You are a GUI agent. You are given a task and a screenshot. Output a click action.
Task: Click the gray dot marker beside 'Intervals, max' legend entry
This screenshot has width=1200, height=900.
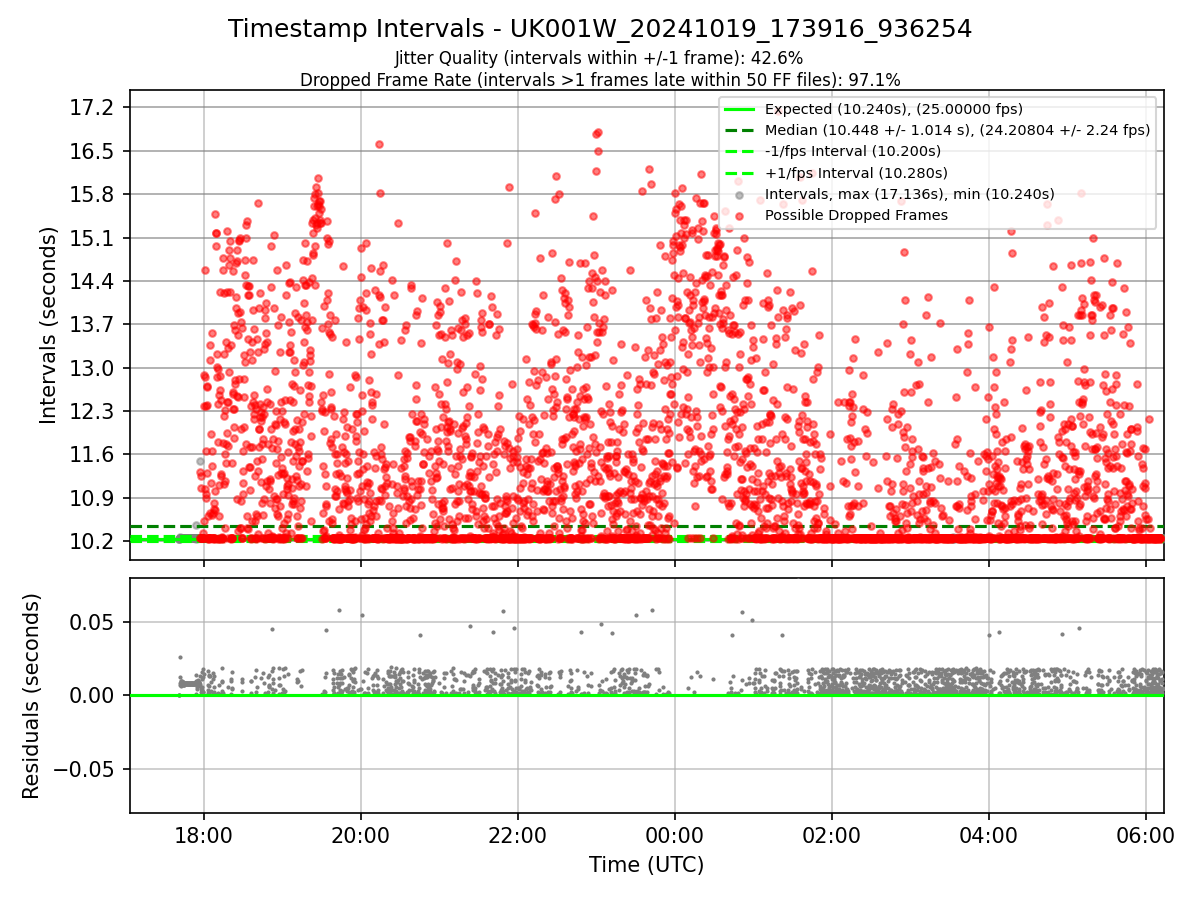[739, 194]
